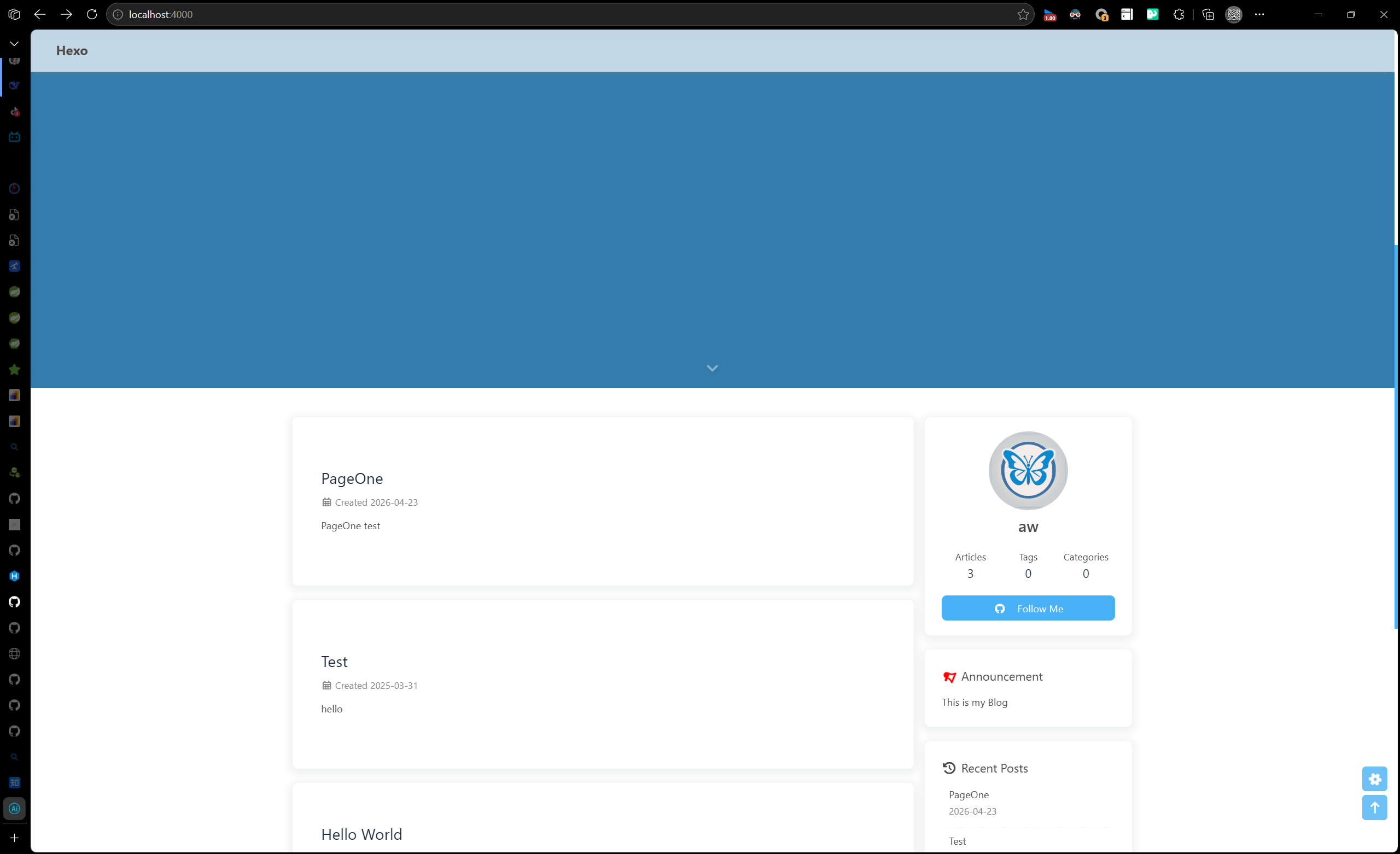Screen dimensions: 1400x854
Task: Open PageOne in Recent Posts
Action: click(x=968, y=794)
